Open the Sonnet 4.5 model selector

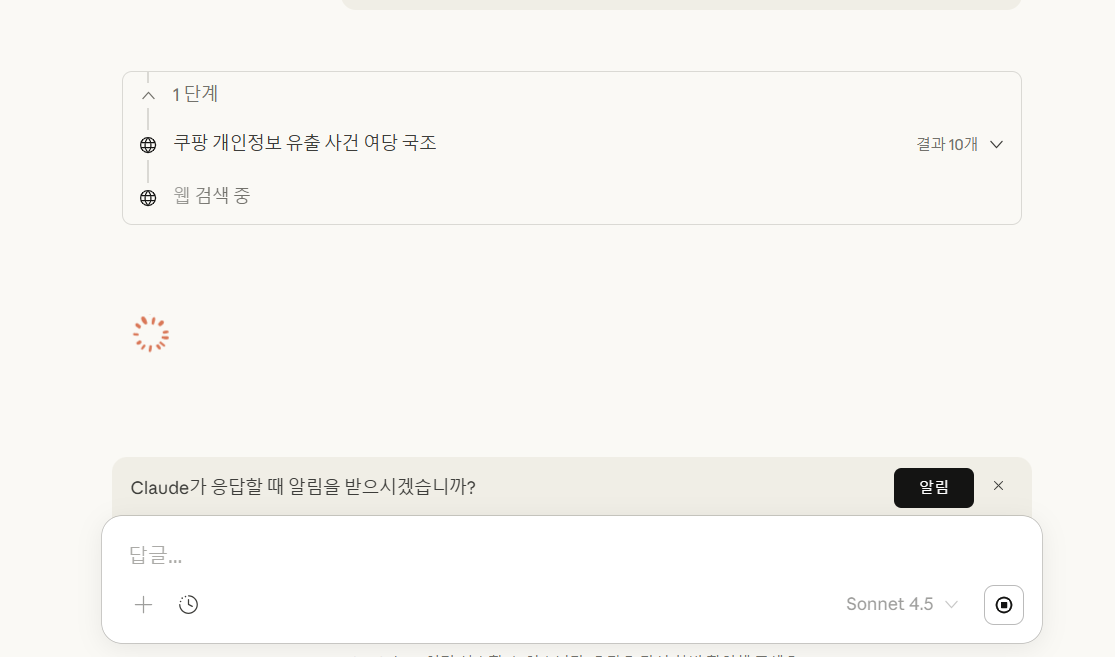tap(890, 604)
